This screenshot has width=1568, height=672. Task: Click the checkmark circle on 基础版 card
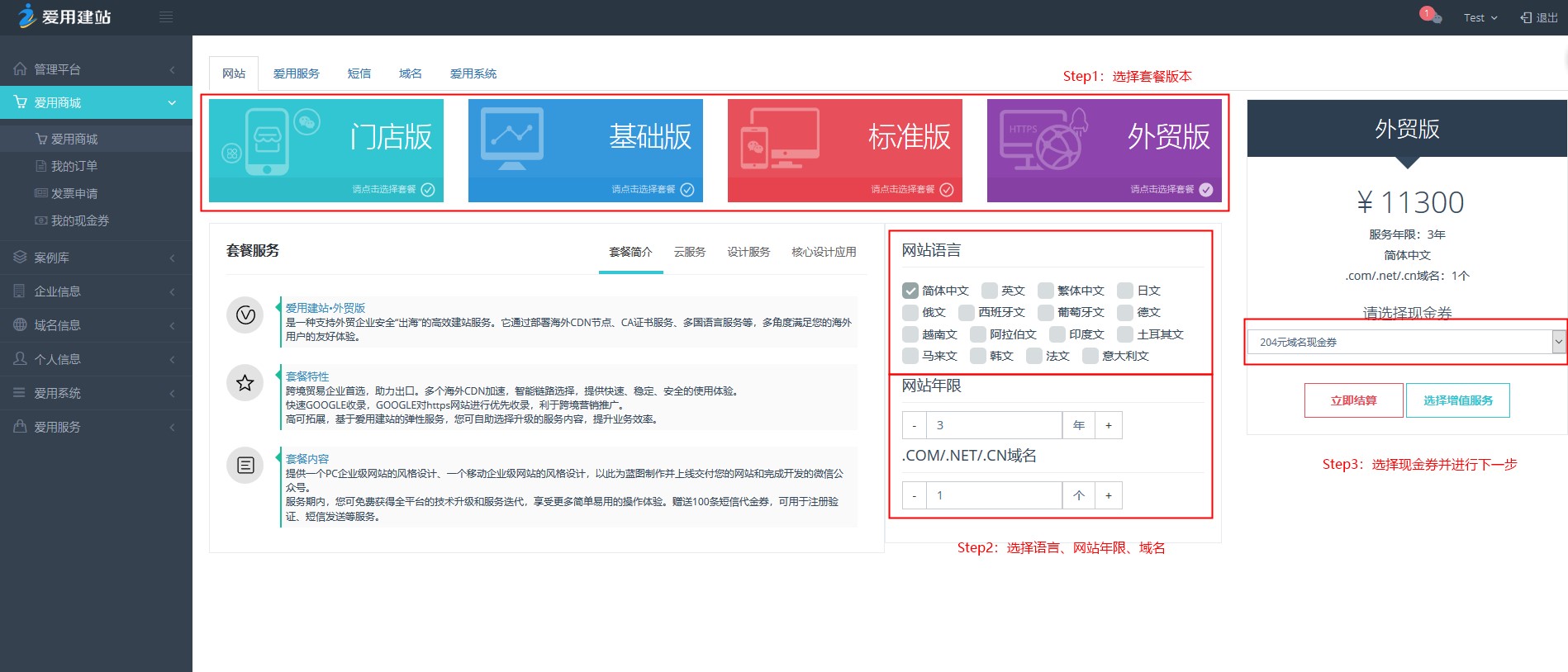687,189
